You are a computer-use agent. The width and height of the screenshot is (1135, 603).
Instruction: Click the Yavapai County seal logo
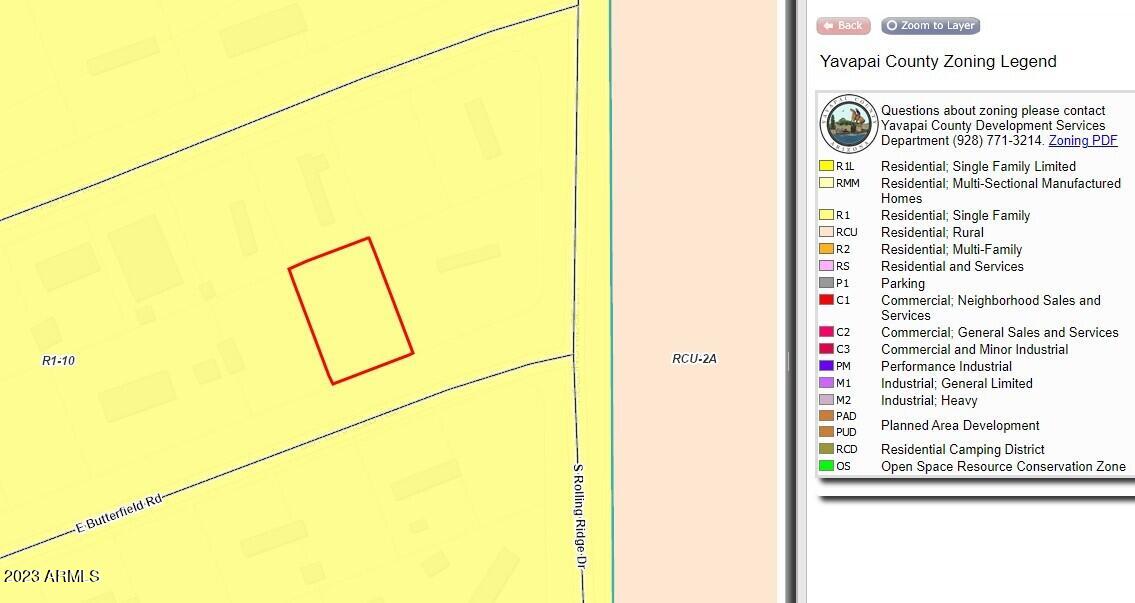coord(849,124)
